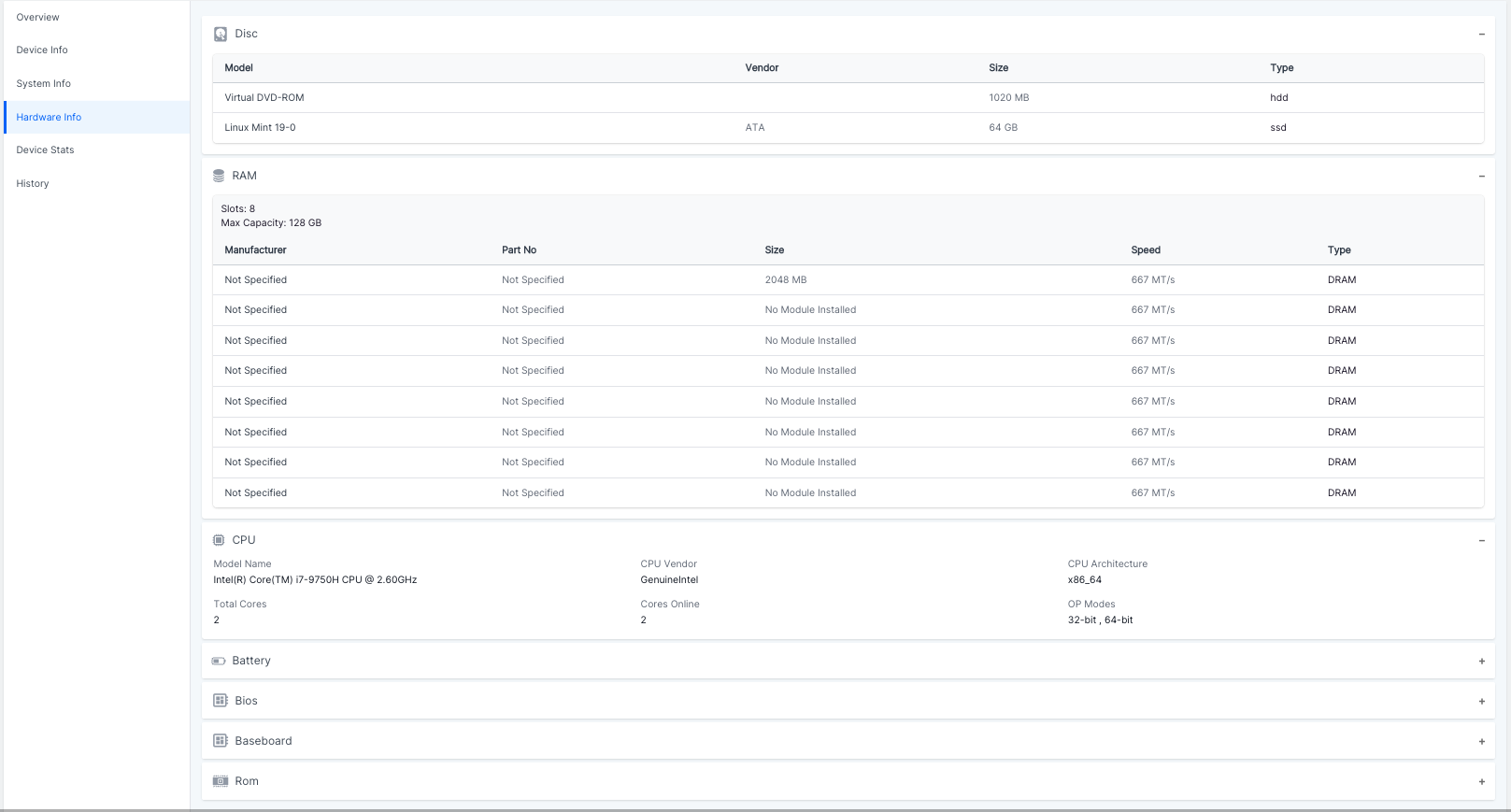Click the Rom section icon

[x=221, y=781]
